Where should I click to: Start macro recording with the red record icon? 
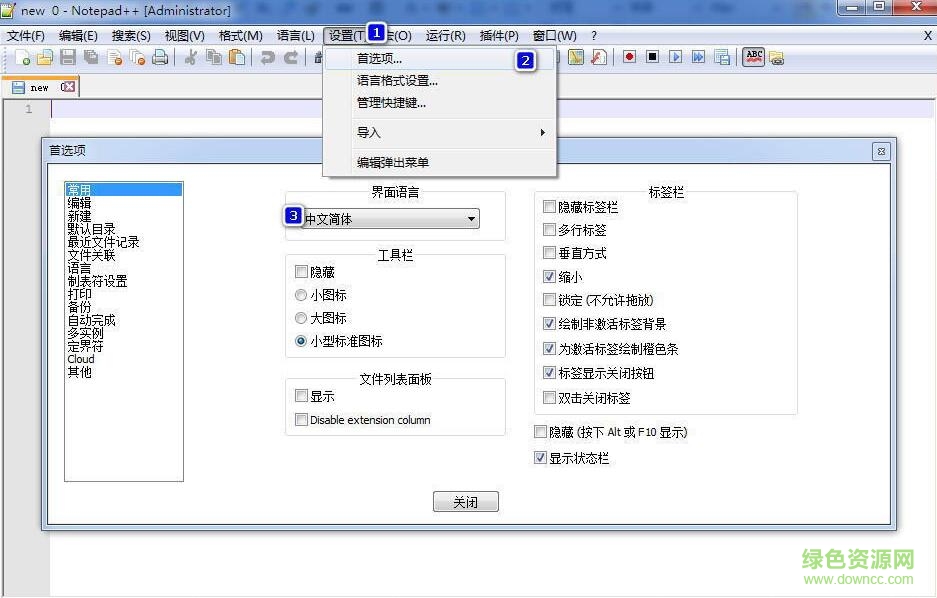(x=630, y=58)
